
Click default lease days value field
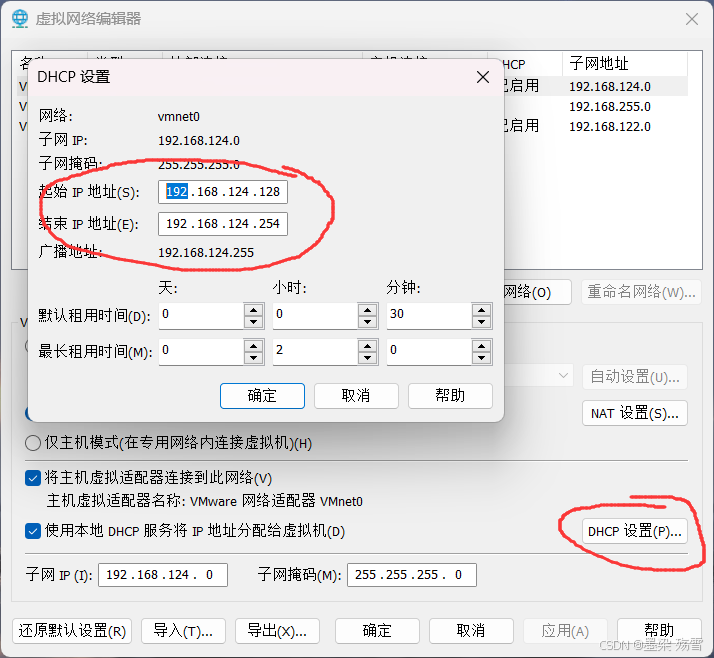tap(201, 316)
